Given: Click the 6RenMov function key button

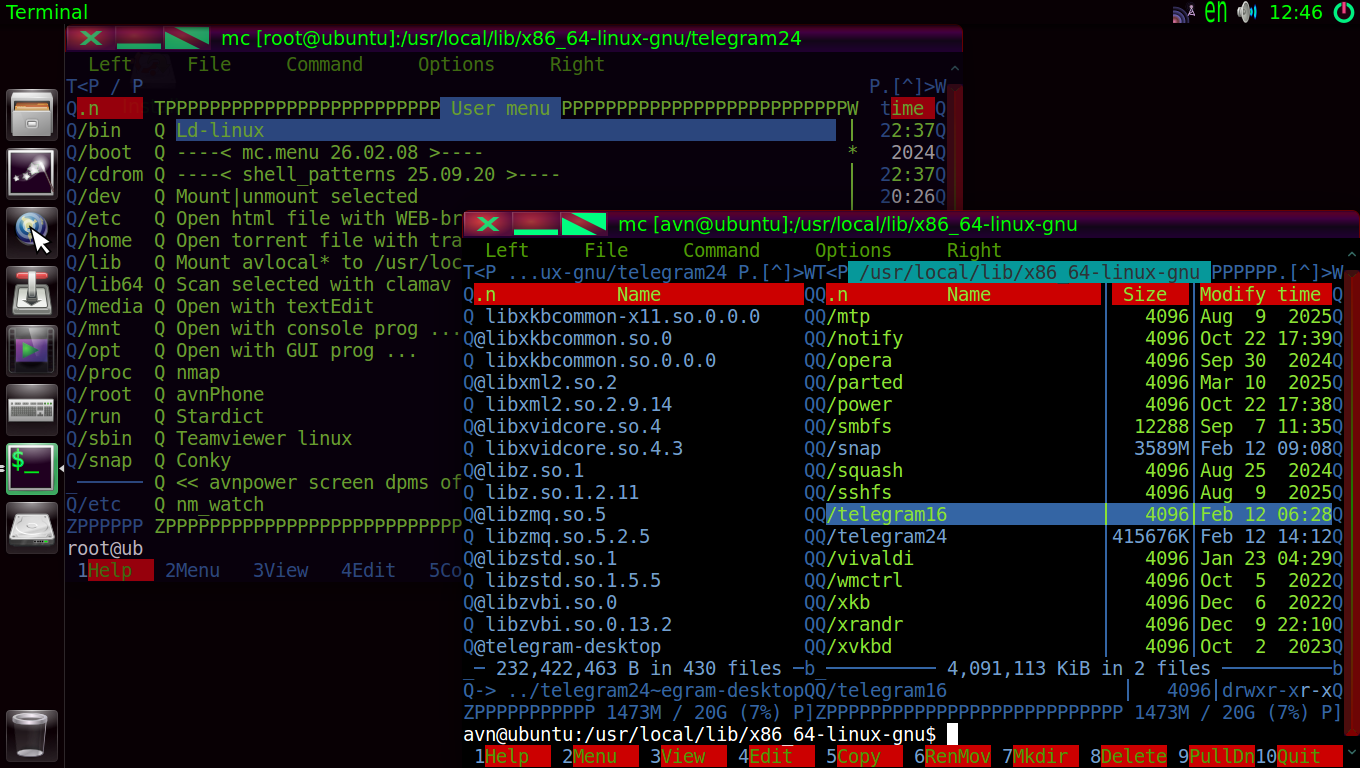Looking at the screenshot, I should pos(952,756).
